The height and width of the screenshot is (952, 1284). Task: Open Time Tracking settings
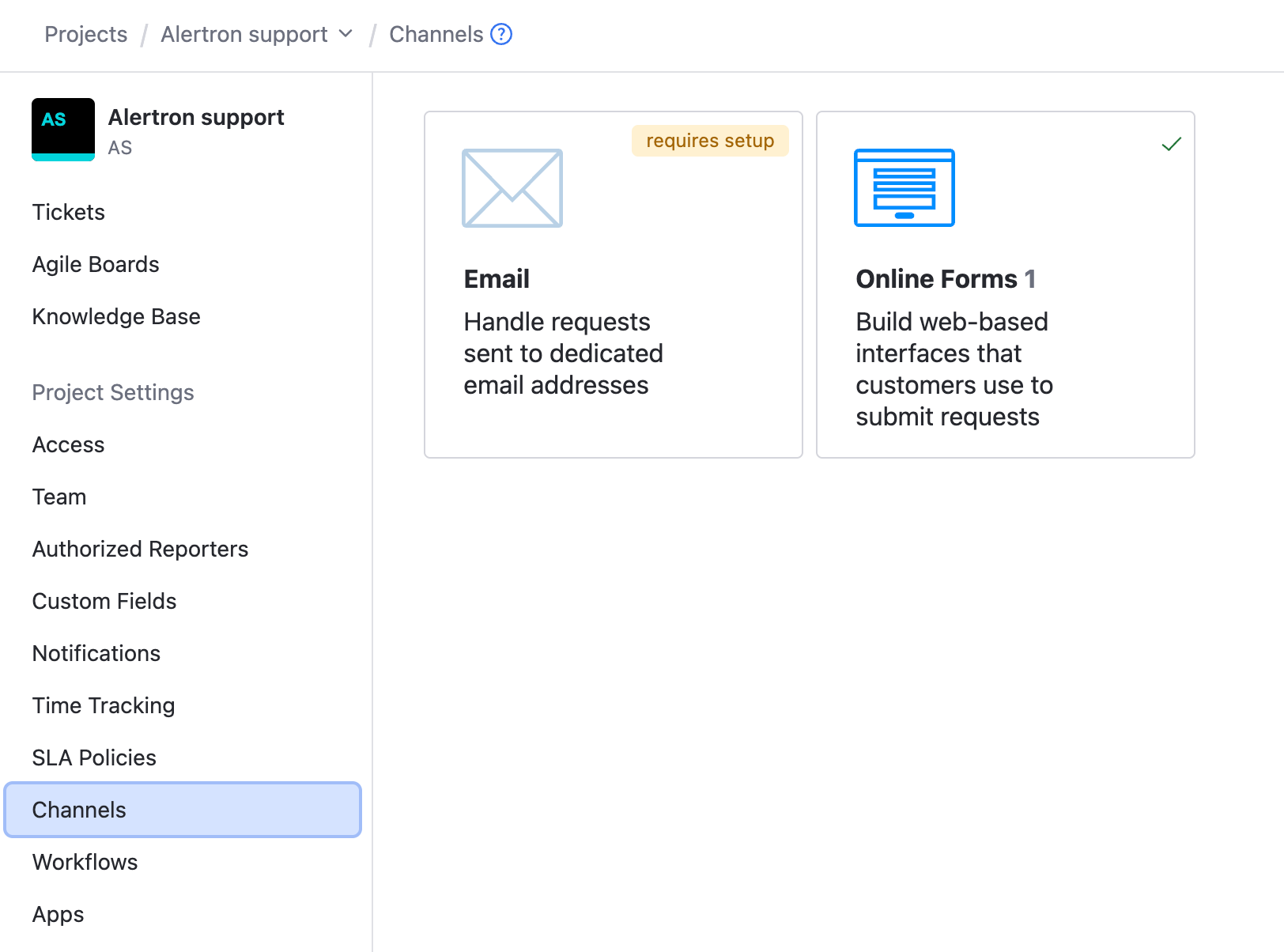coord(103,705)
